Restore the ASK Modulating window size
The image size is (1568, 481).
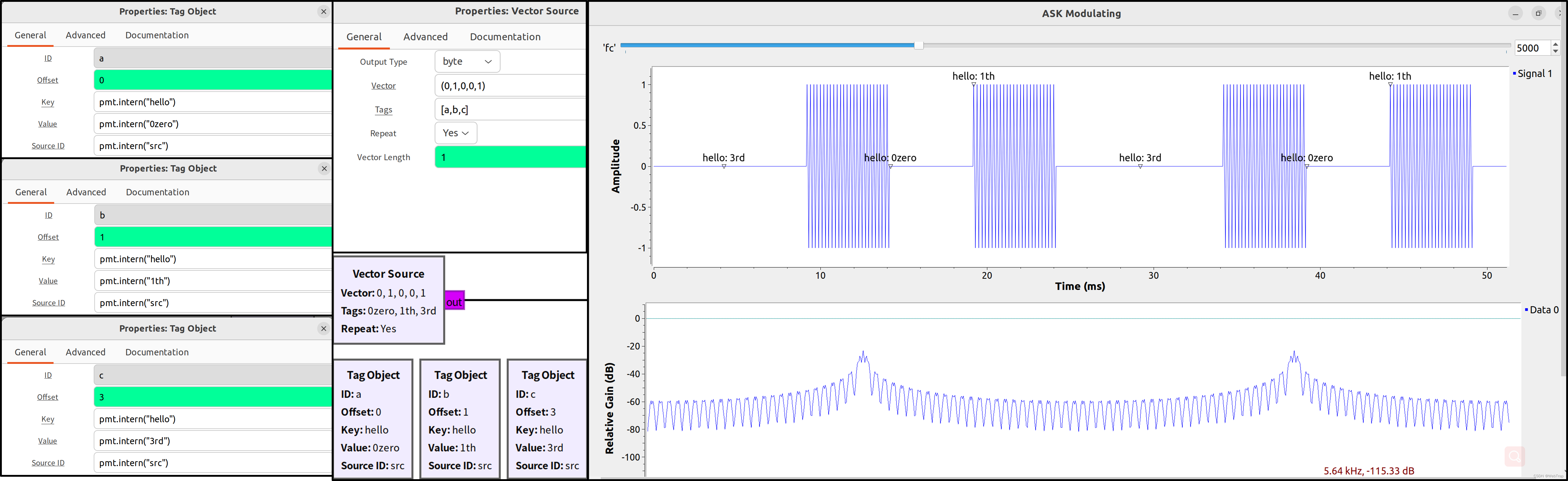1538,13
